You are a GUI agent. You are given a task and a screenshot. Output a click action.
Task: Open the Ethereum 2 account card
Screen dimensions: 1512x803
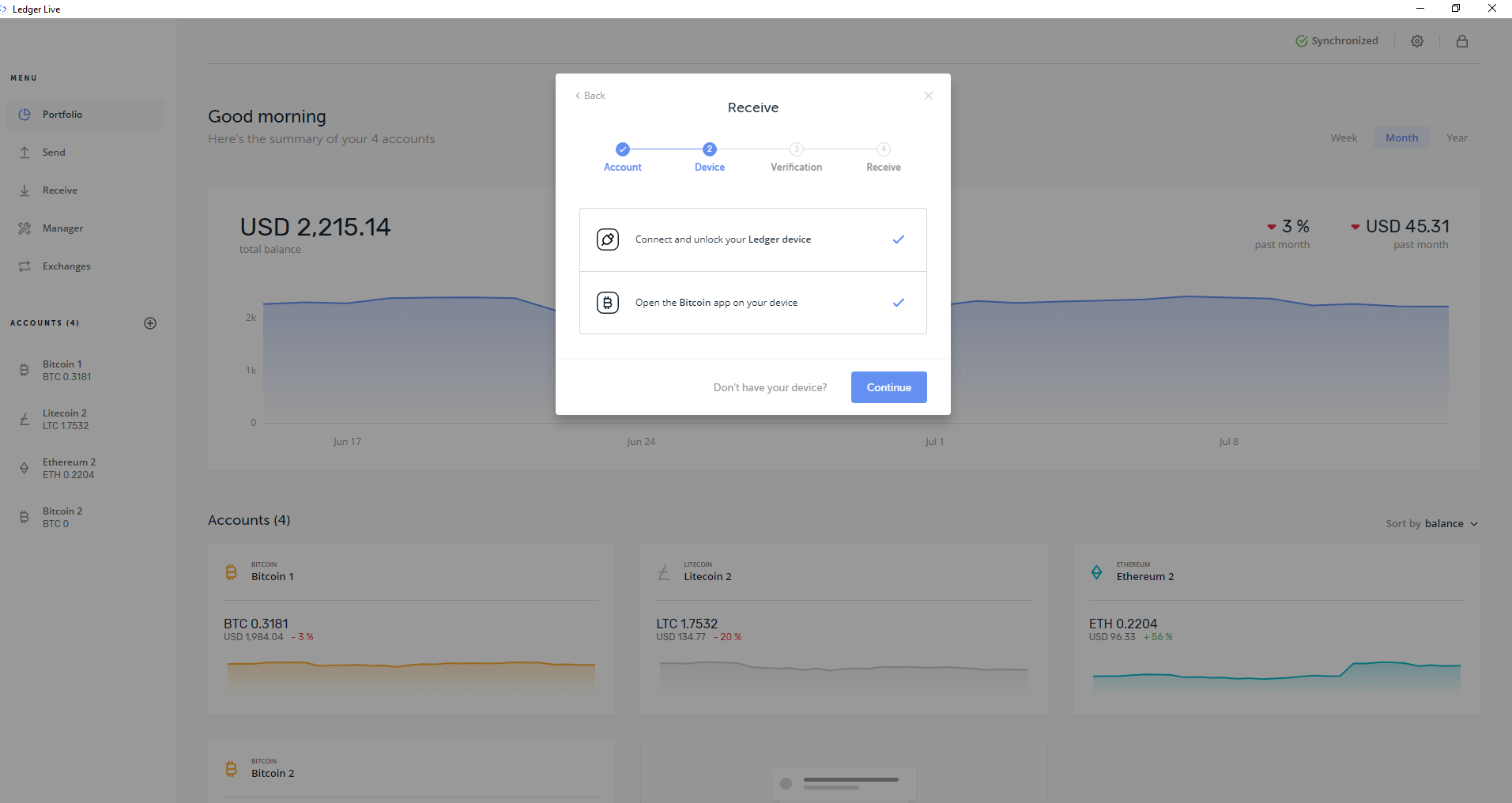1276,629
